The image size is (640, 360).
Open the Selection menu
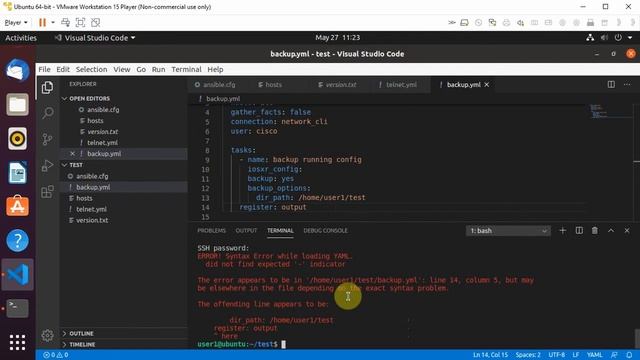point(91,69)
